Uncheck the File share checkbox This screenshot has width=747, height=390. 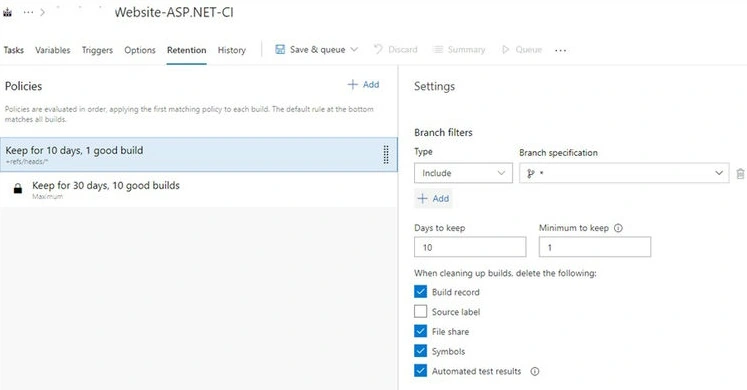420,331
